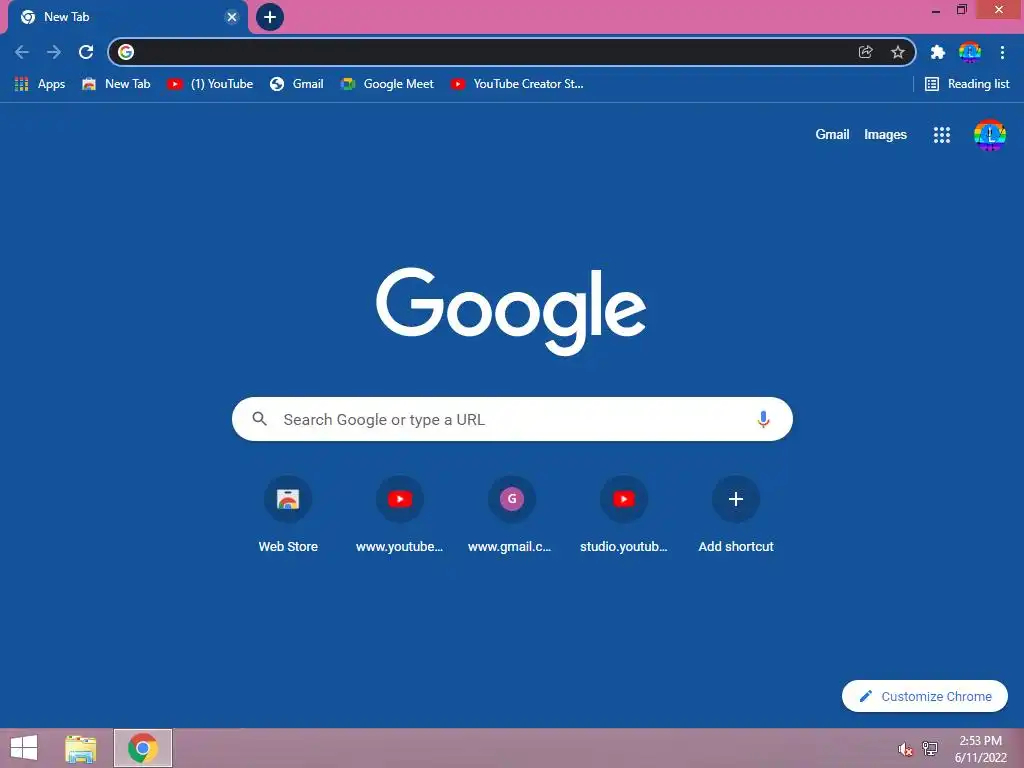Open the Extensions puzzle icon
Image resolution: width=1024 pixels, height=768 pixels.
[938, 52]
